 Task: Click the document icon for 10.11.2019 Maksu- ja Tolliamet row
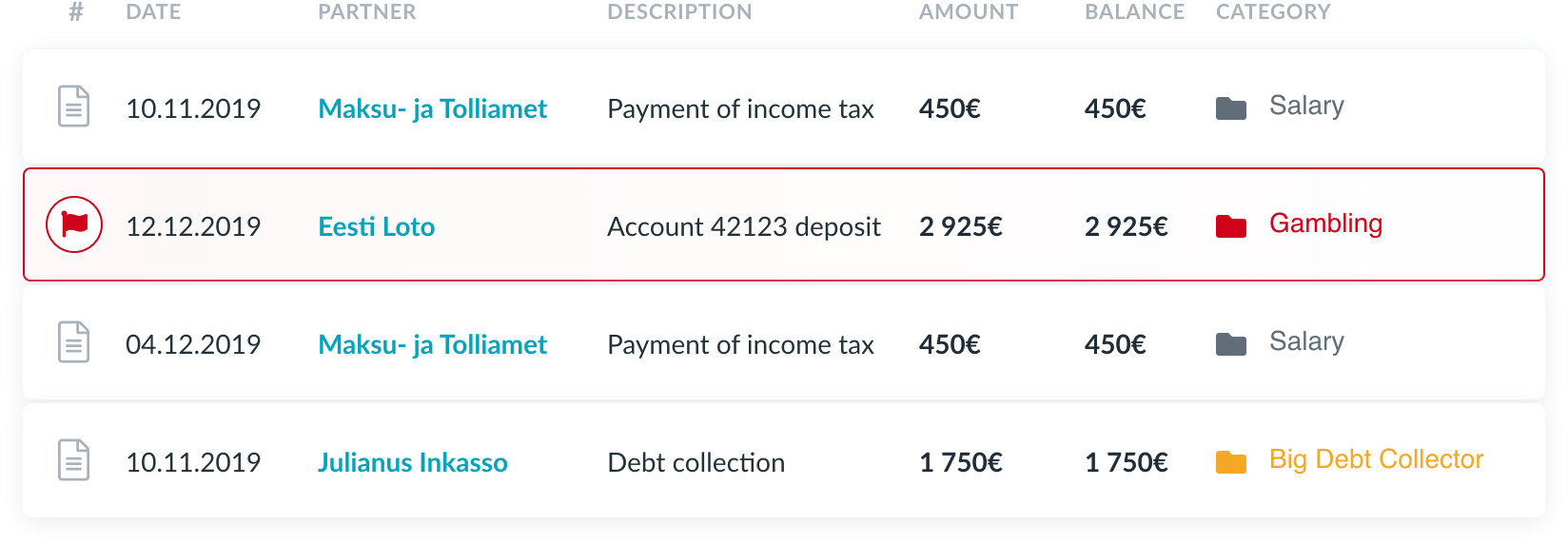coord(73,107)
